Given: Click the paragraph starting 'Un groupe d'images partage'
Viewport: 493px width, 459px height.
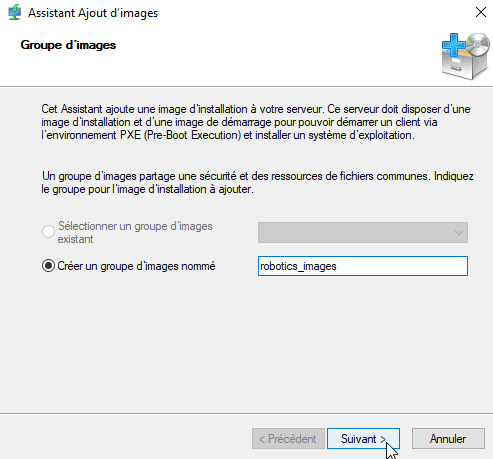Looking at the screenshot, I should pos(257,182).
